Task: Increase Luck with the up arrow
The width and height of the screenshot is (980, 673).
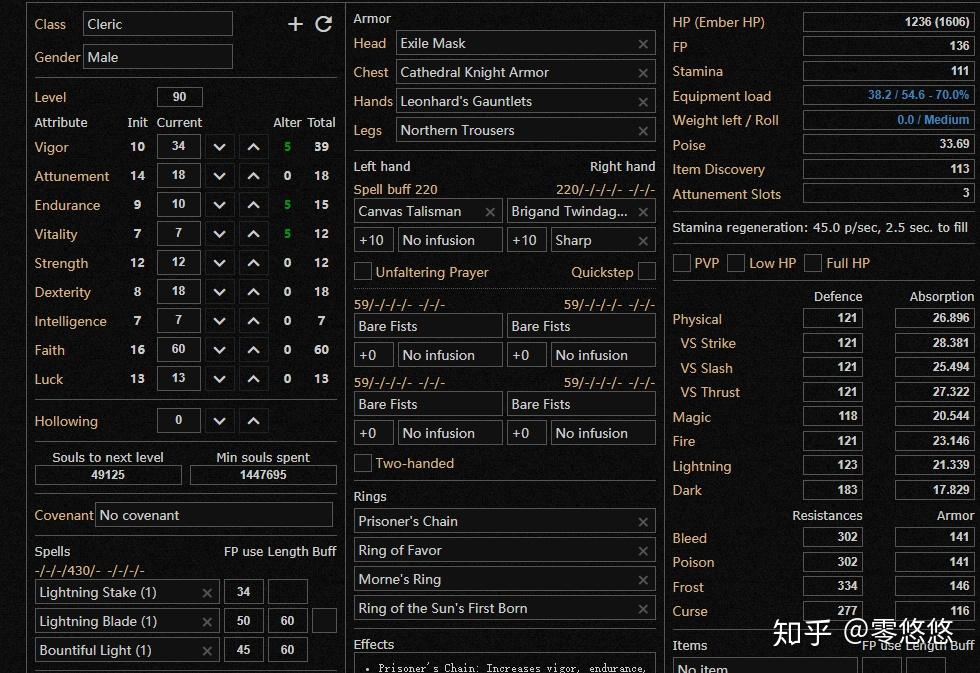Action: tap(253, 379)
